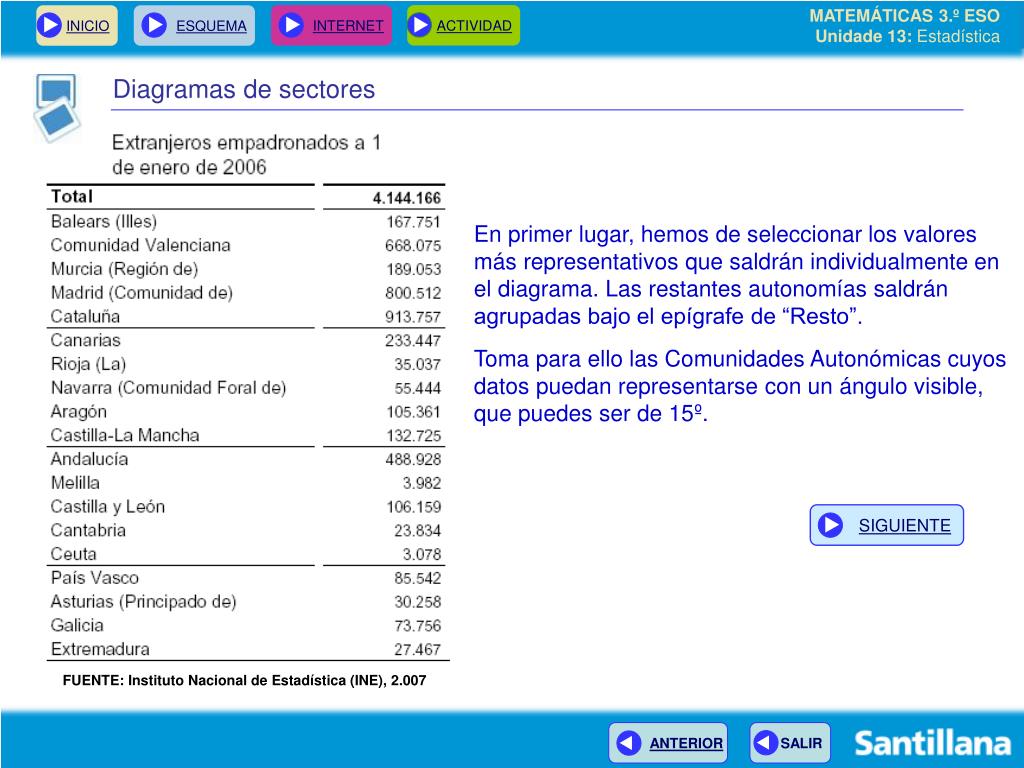Viewport: 1024px width, 768px height.
Task: Select the 'Comunidad Valenciana' row
Action: point(246,245)
